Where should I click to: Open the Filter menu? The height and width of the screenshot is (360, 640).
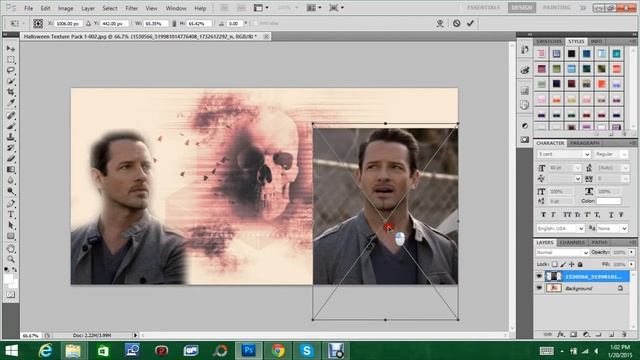point(131,8)
